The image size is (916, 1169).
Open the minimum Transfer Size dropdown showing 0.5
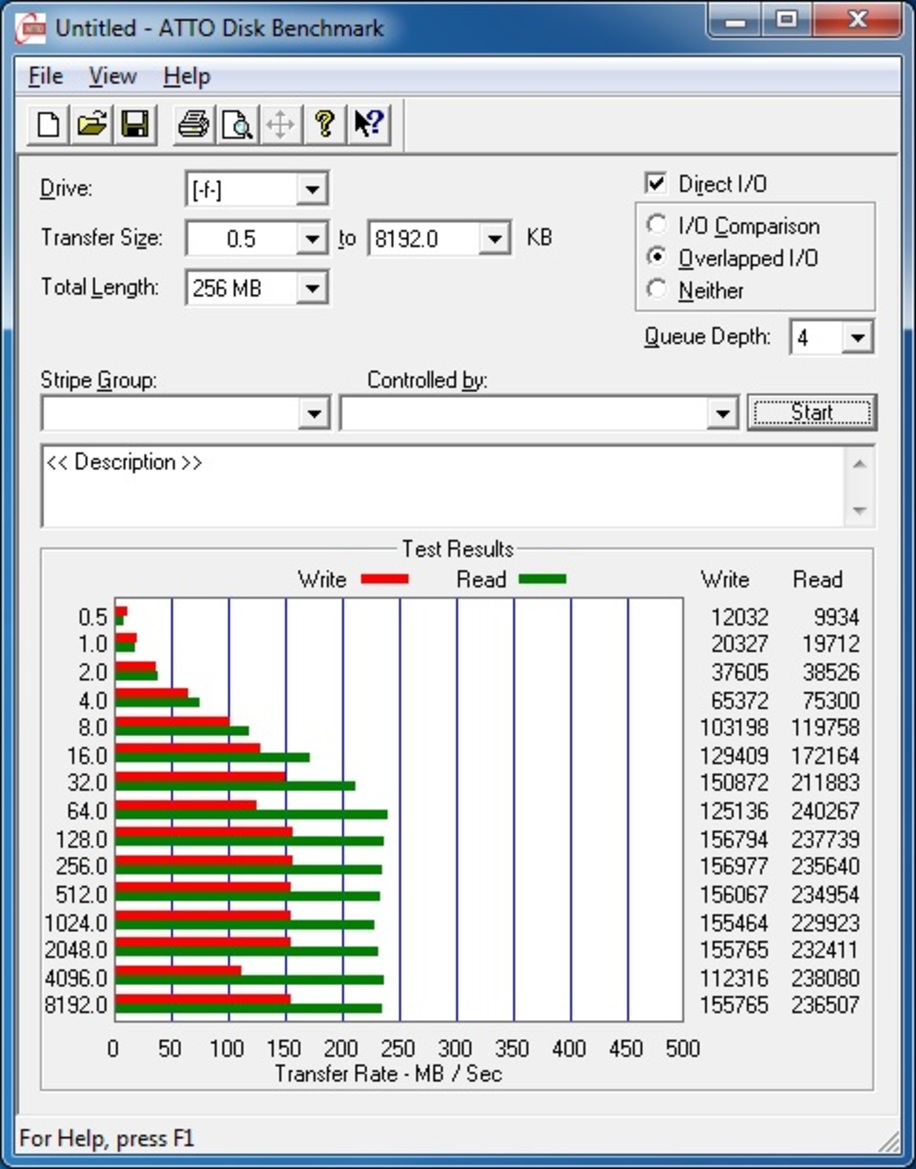(x=312, y=239)
